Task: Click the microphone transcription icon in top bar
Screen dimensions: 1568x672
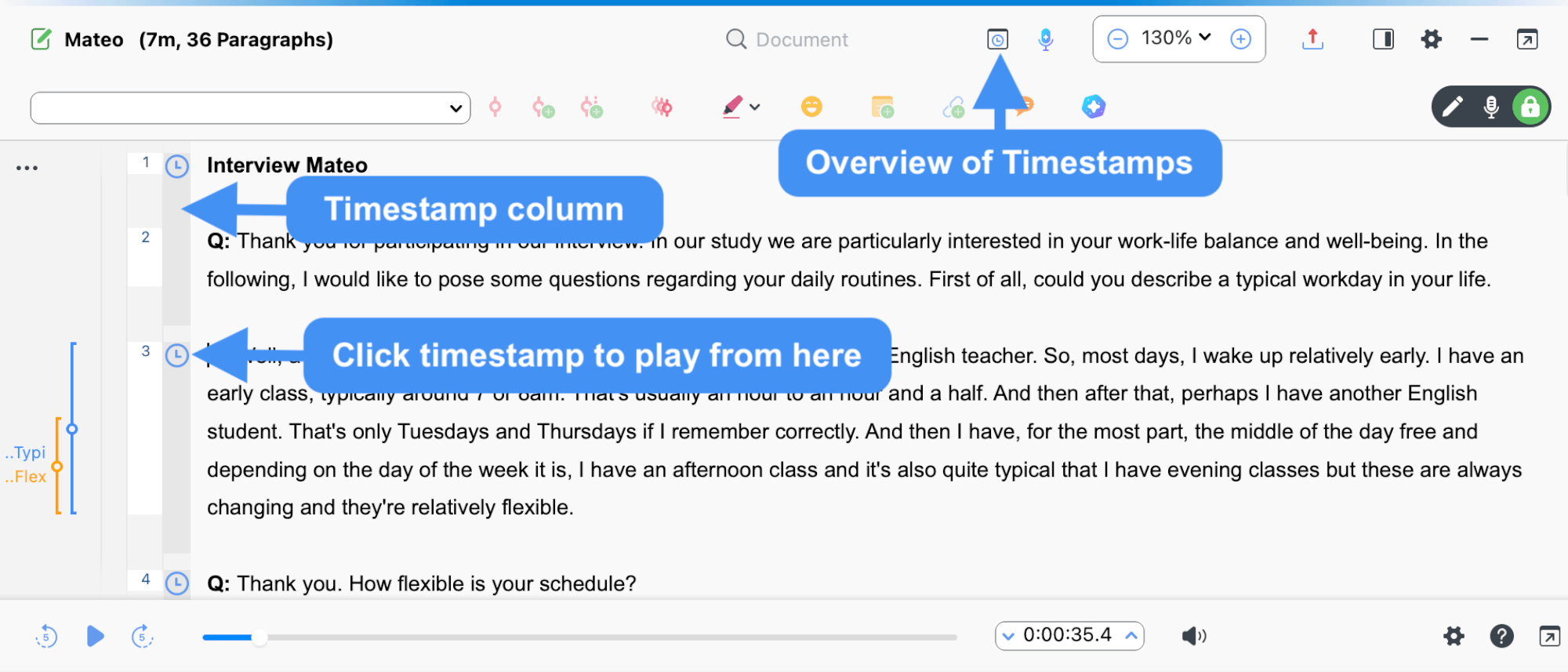Action: coord(1045,39)
